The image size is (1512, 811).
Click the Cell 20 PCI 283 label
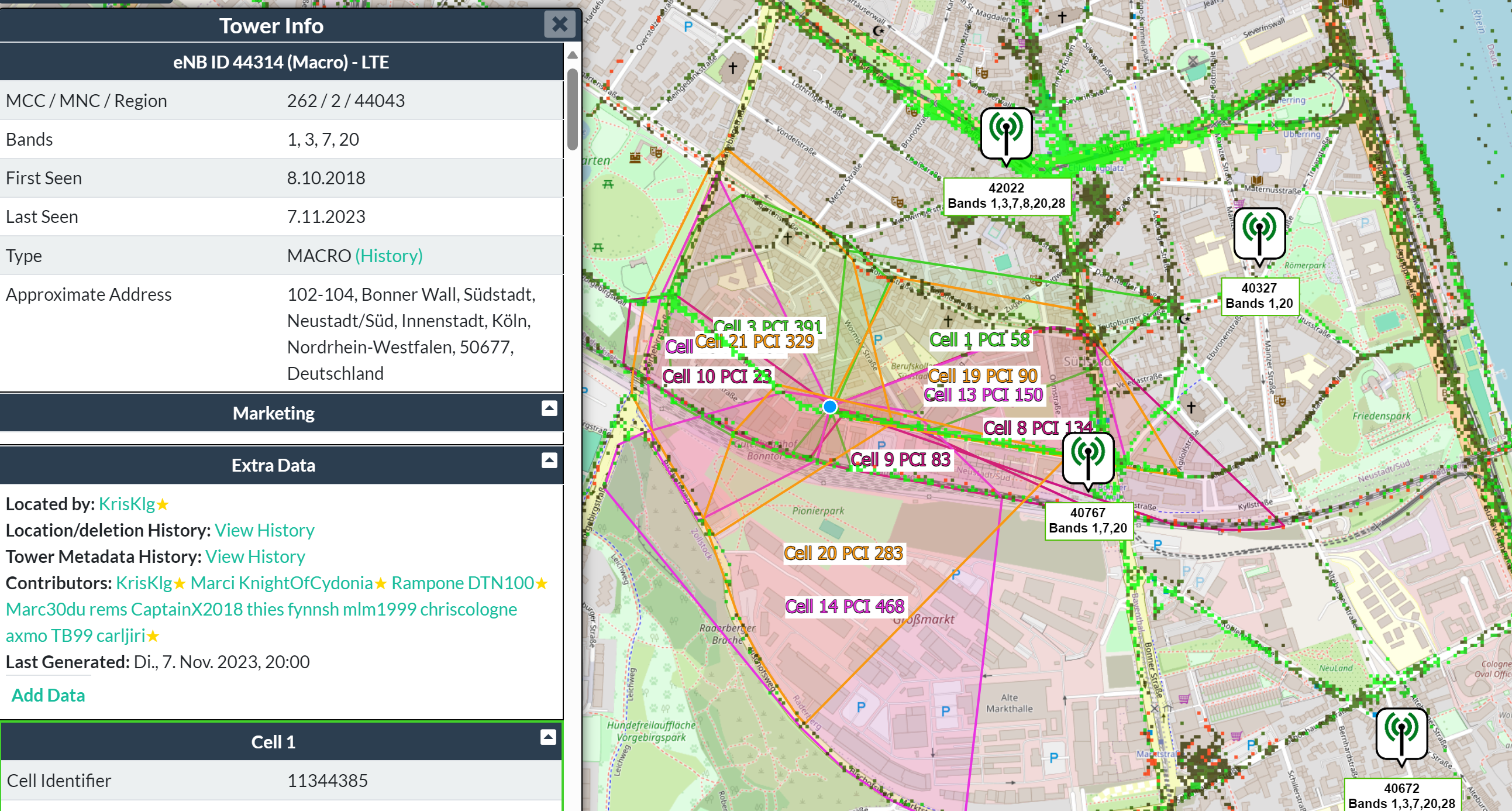point(843,553)
